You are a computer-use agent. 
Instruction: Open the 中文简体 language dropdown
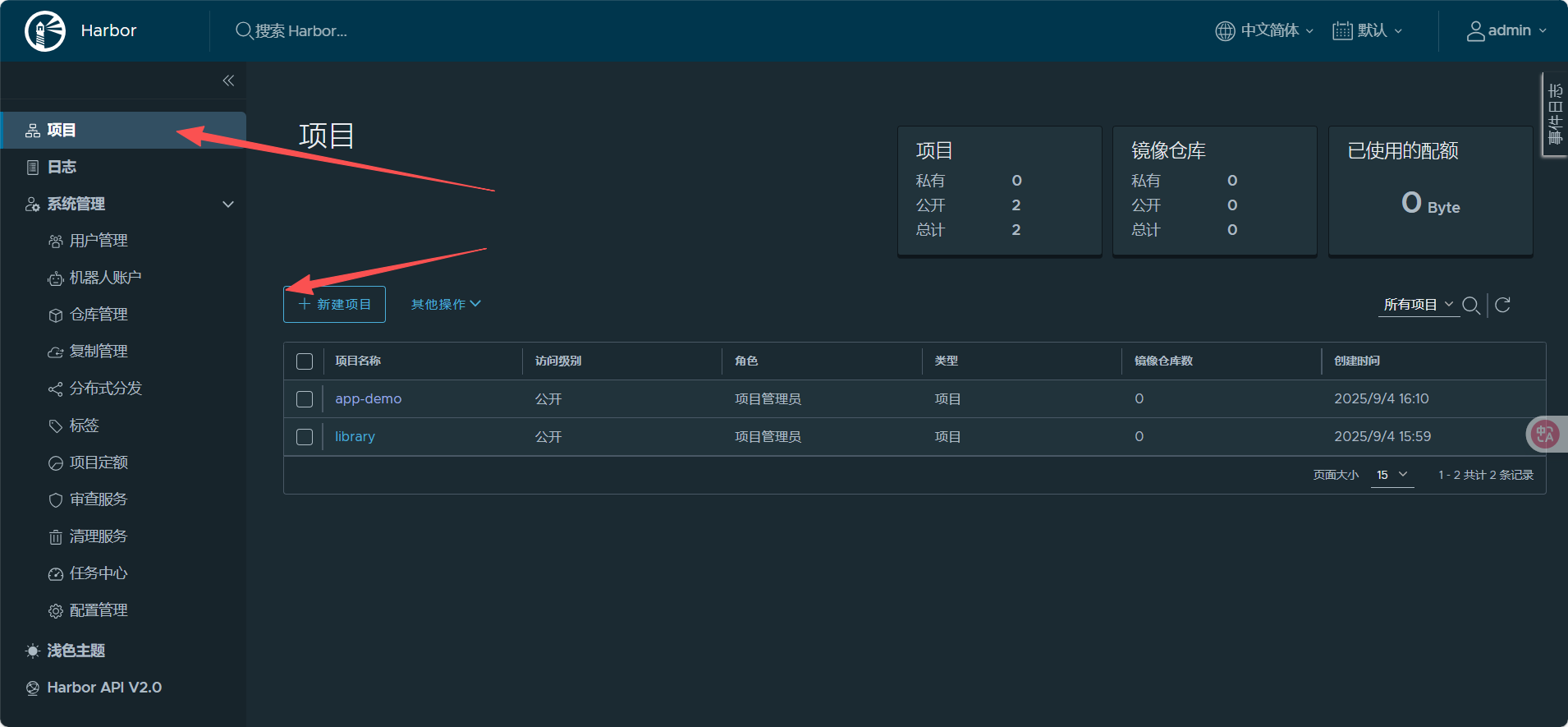[x=1264, y=30]
